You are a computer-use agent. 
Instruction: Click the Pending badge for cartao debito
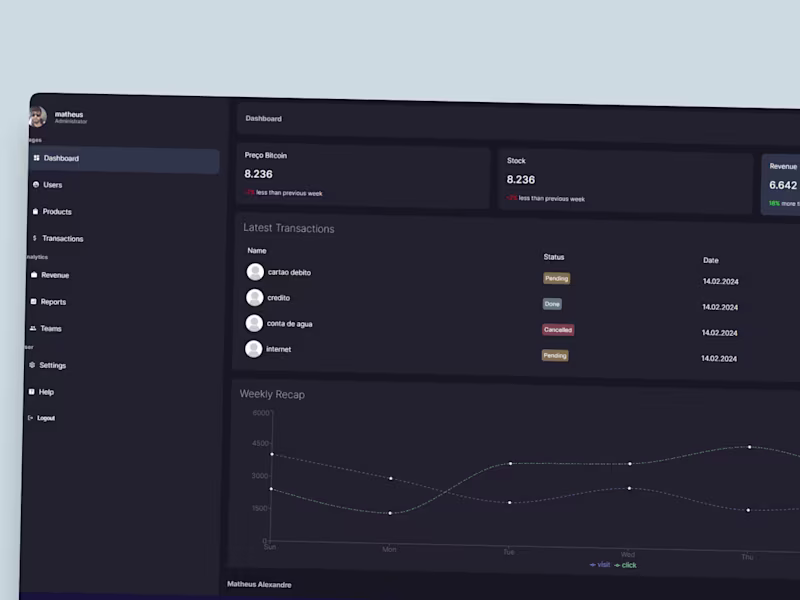pos(557,279)
